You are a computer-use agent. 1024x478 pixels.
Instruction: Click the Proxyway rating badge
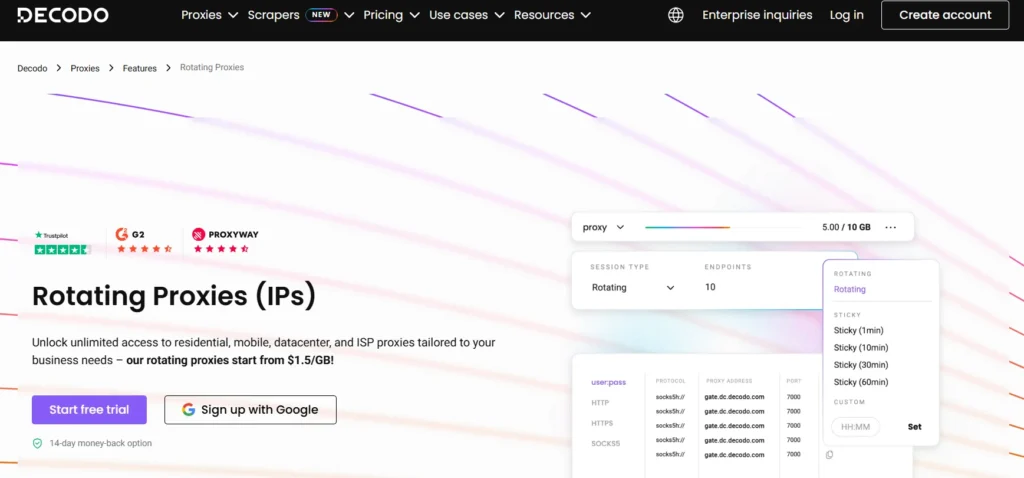225,240
